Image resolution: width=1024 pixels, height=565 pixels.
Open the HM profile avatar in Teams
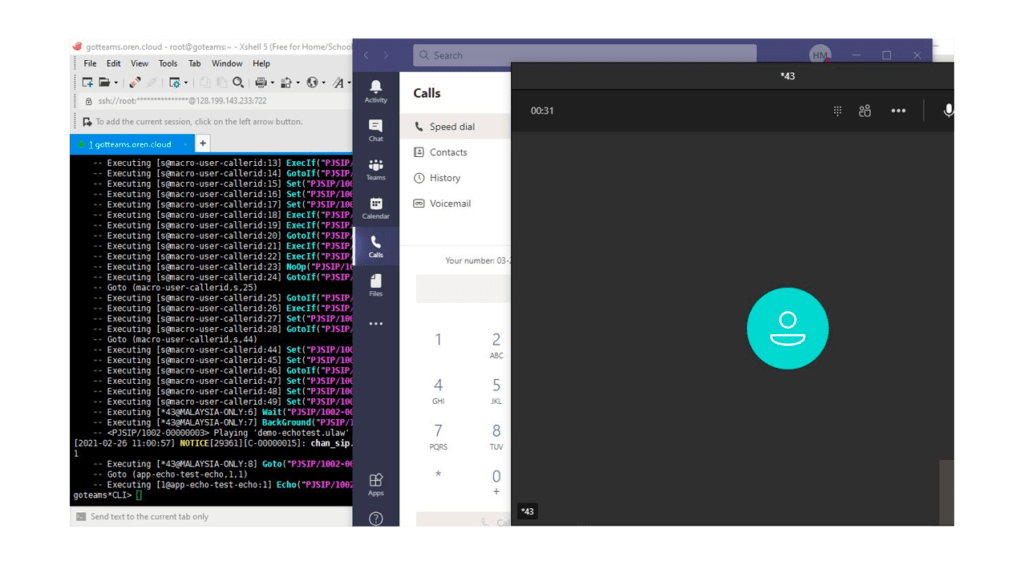coord(820,56)
